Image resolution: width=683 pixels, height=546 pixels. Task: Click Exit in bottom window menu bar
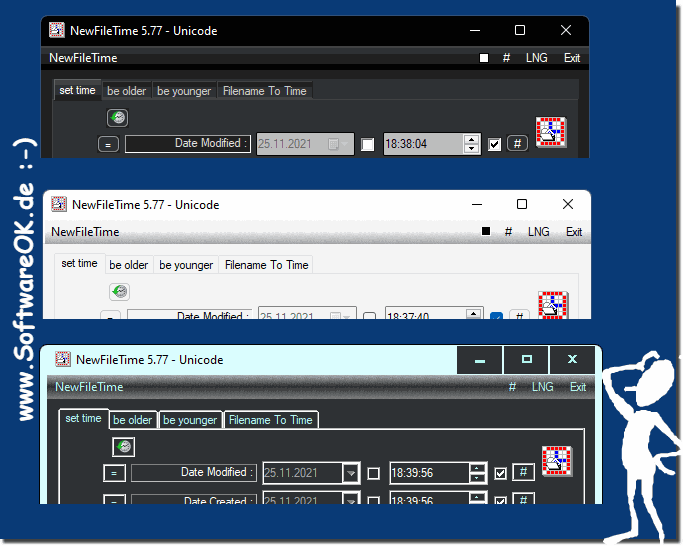pos(578,387)
